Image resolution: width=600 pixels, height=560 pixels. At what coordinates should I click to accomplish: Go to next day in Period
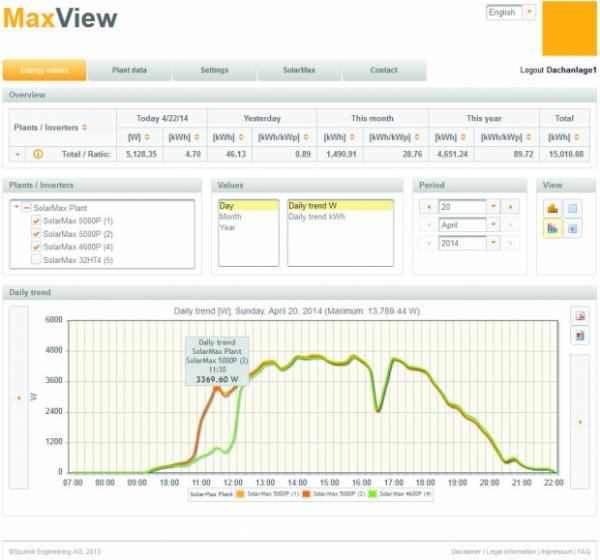(x=510, y=207)
